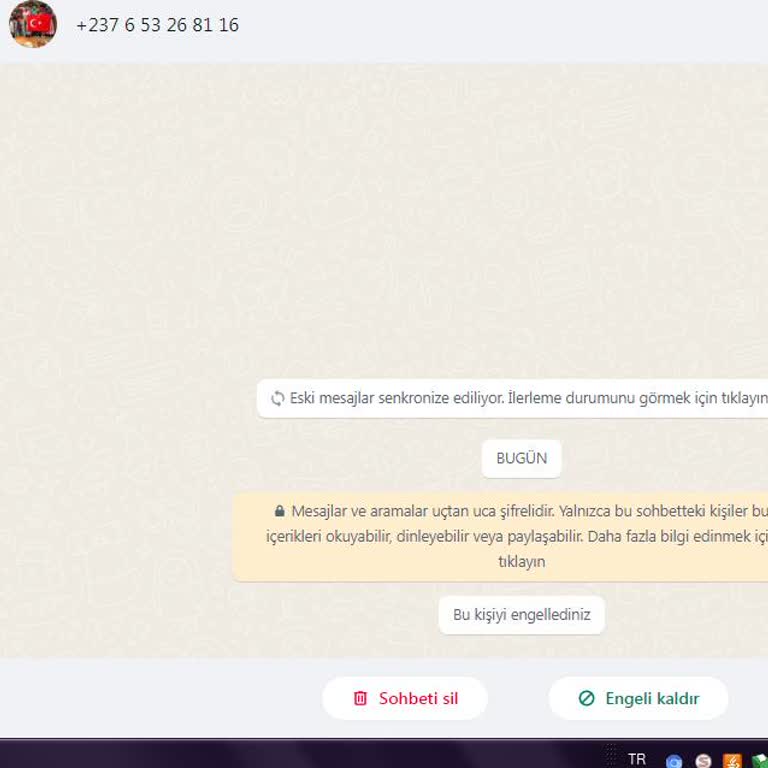Click the phone number +237 6 53 26 81 16
The image size is (768, 768).
click(158, 25)
